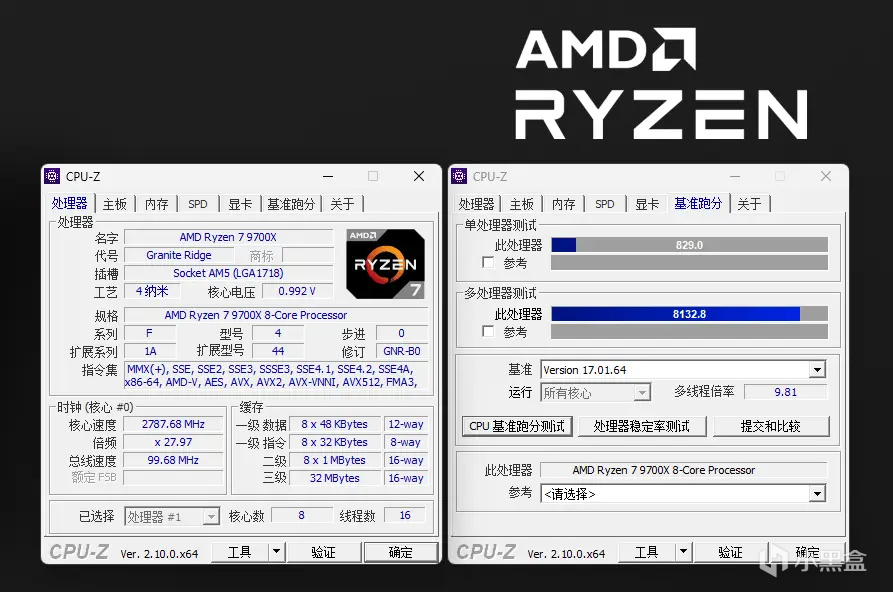Open the 已选择 处理器 #1 dropdown
Image resolution: width=893 pixels, height=592 pixels.
[x=211, y=517]
